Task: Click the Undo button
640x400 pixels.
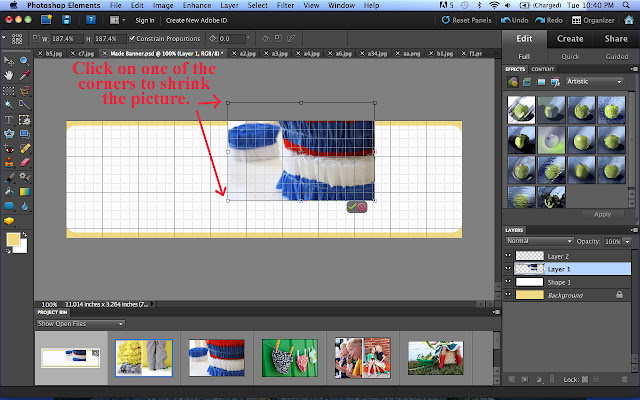Action: pos(516,20)
